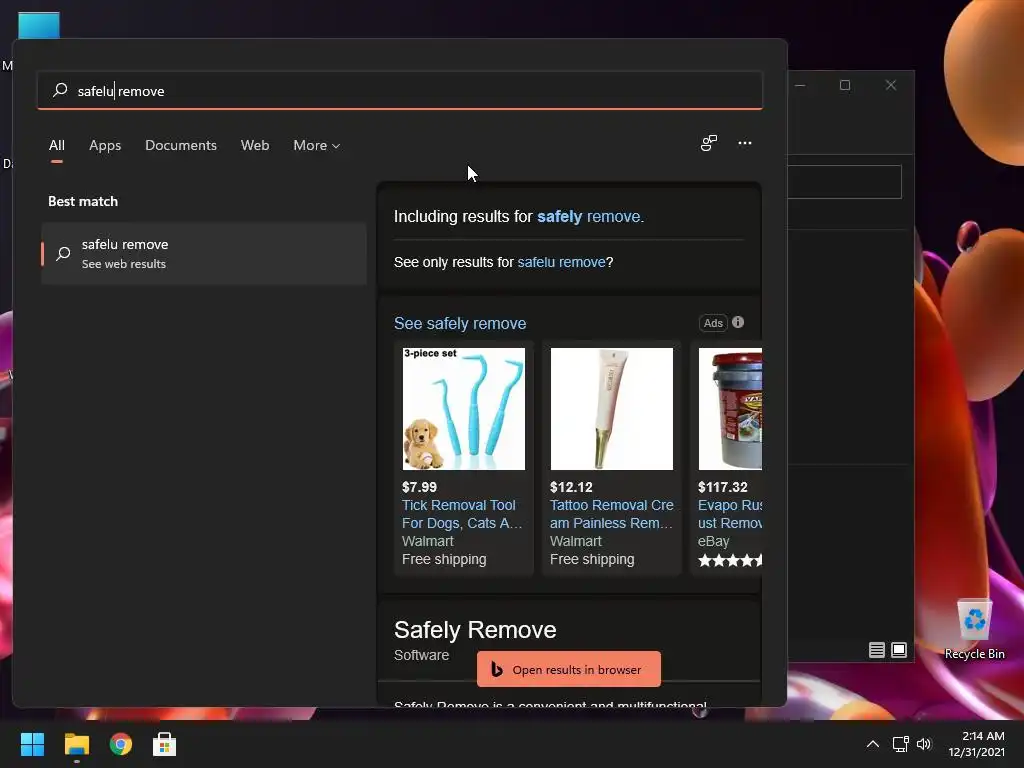The height and width of the screenshot is (768, 1024).
Task: Maximize the background window
Action: click(845, 85)
